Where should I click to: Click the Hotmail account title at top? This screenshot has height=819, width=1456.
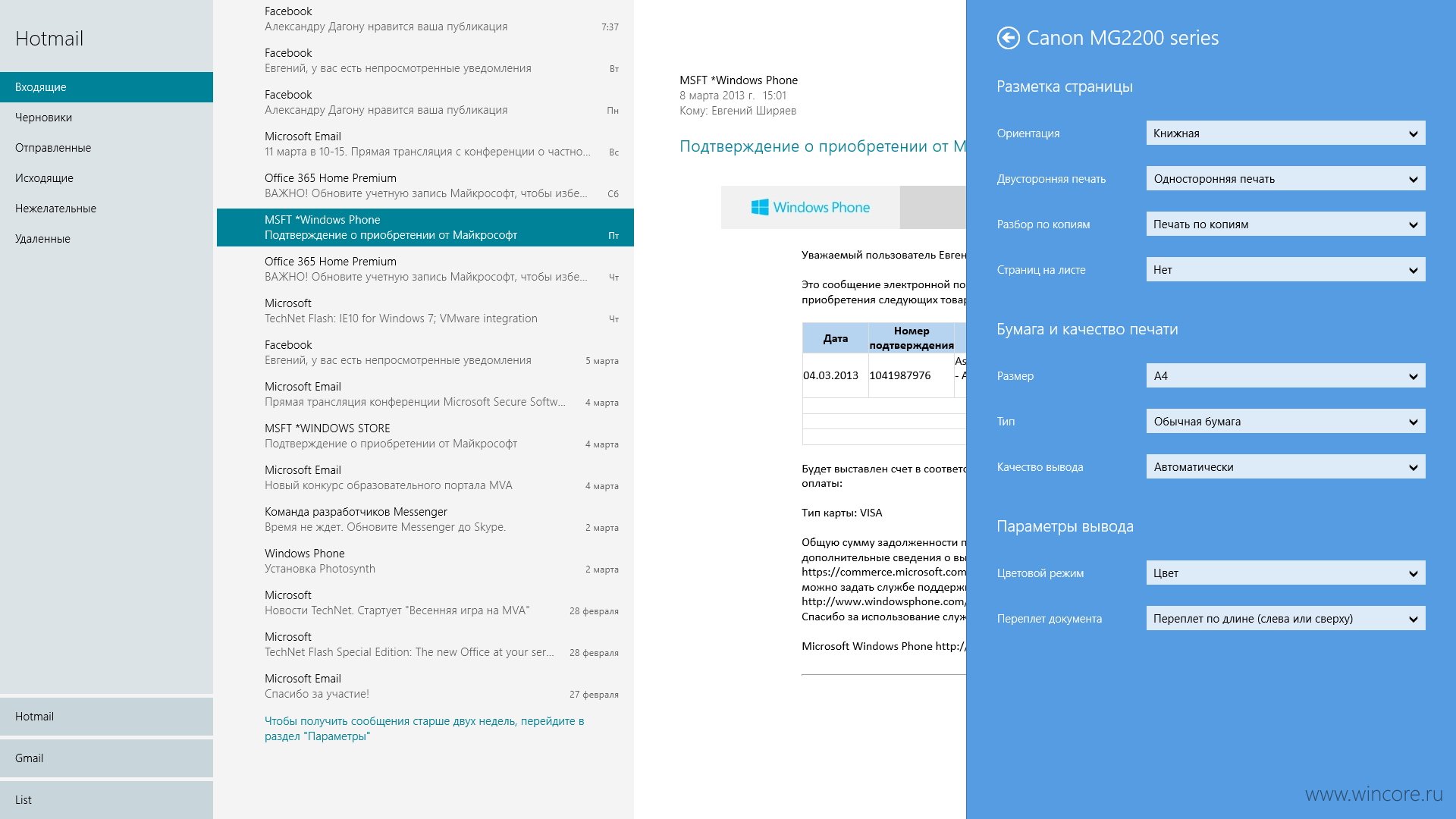point(49,39)
